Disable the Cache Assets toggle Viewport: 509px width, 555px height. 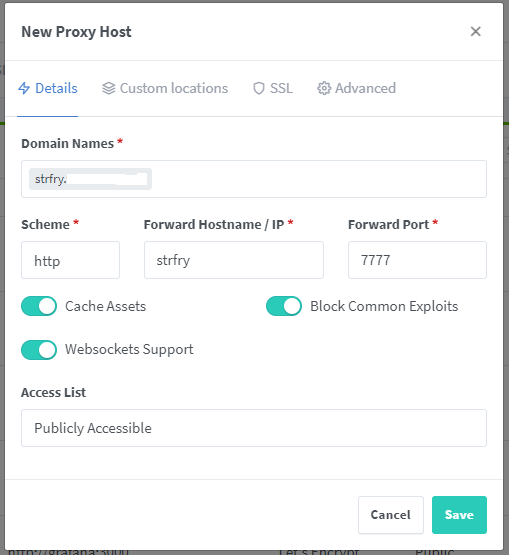pos(39,306)
